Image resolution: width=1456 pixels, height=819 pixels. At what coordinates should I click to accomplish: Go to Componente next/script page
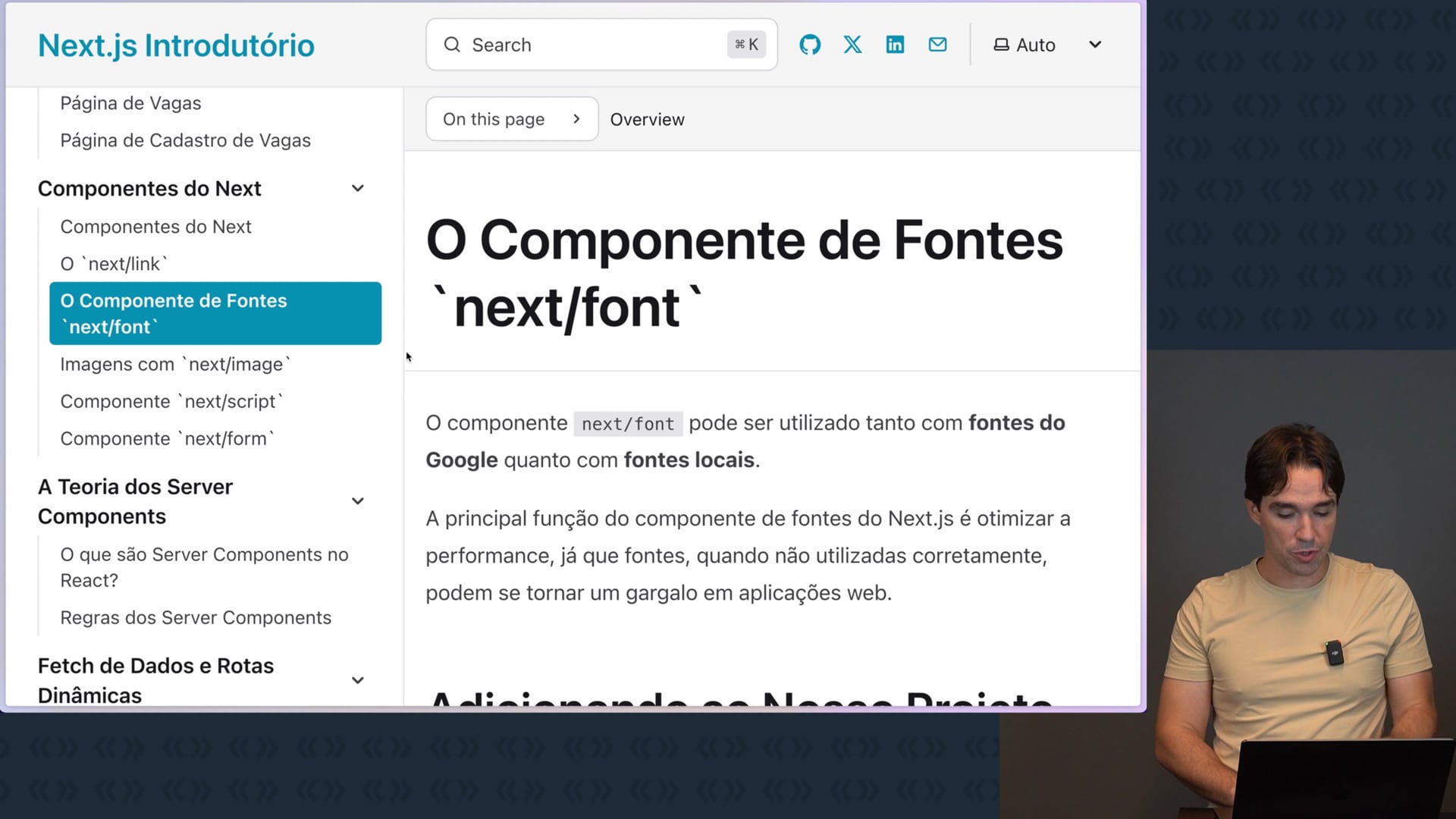171,401
